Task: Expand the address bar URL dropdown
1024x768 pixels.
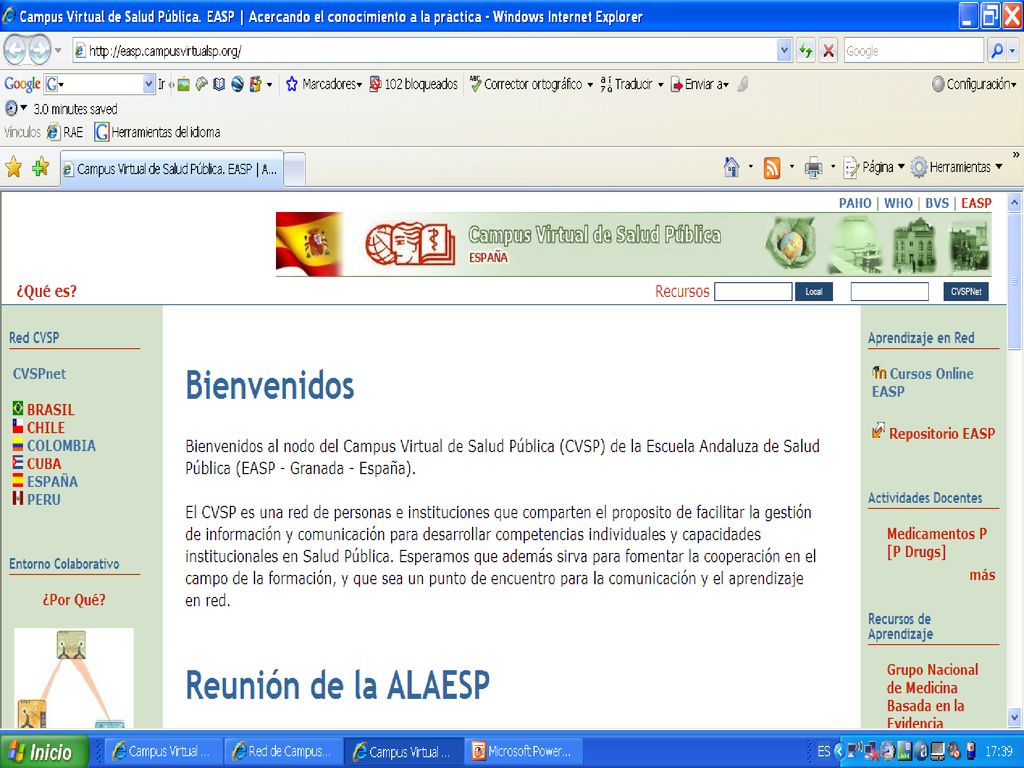Action: coord(784,50)
